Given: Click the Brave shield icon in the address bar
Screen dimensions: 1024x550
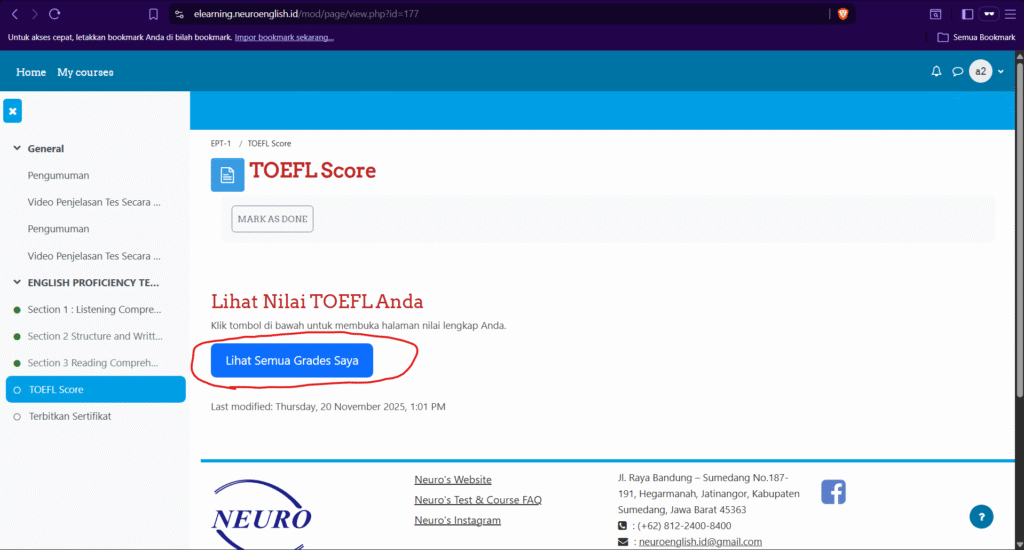Looking at the screenshot, I should (842, 14).
